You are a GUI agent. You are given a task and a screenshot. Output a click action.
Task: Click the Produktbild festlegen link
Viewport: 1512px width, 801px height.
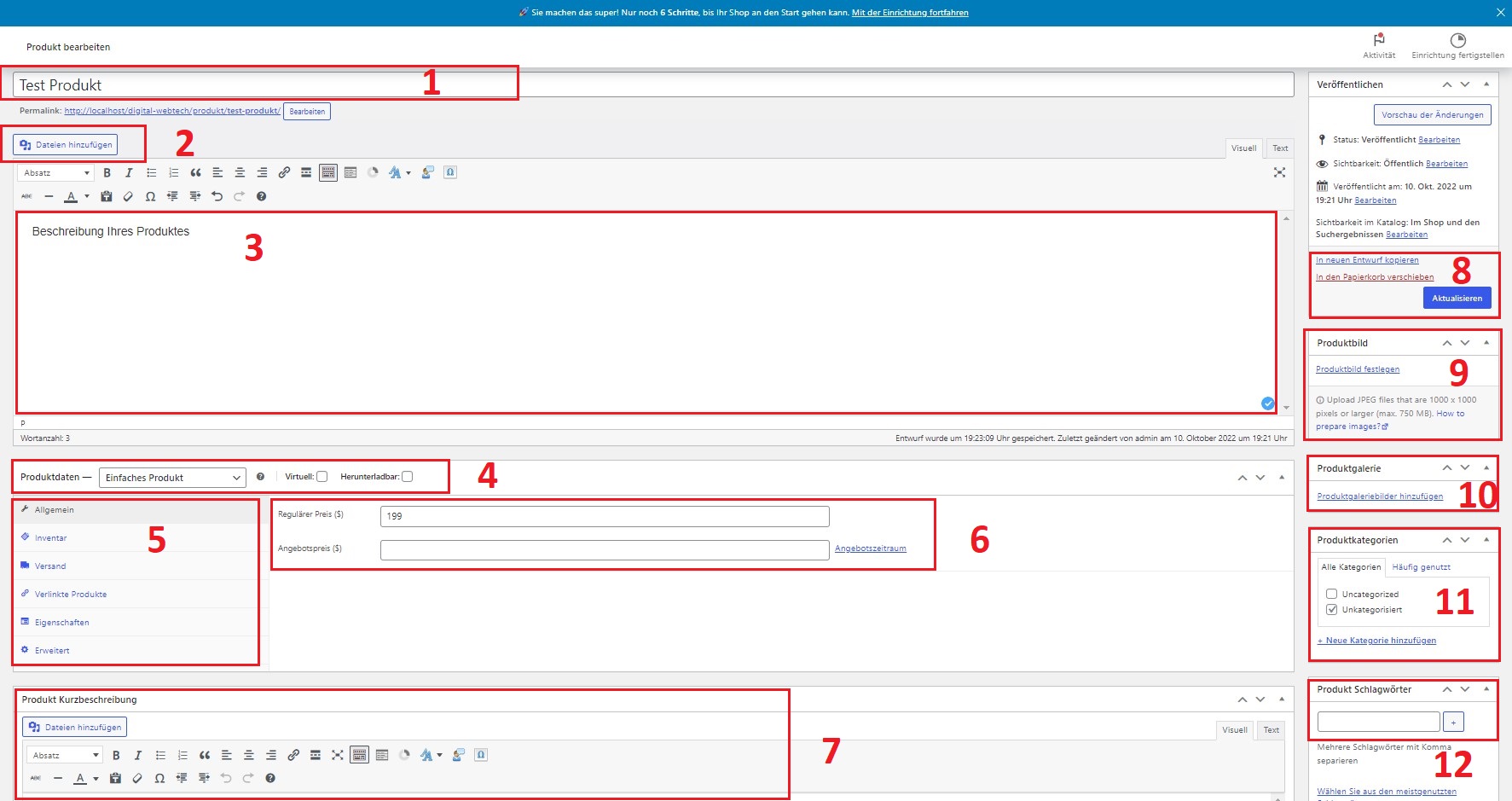[1357, 369]
